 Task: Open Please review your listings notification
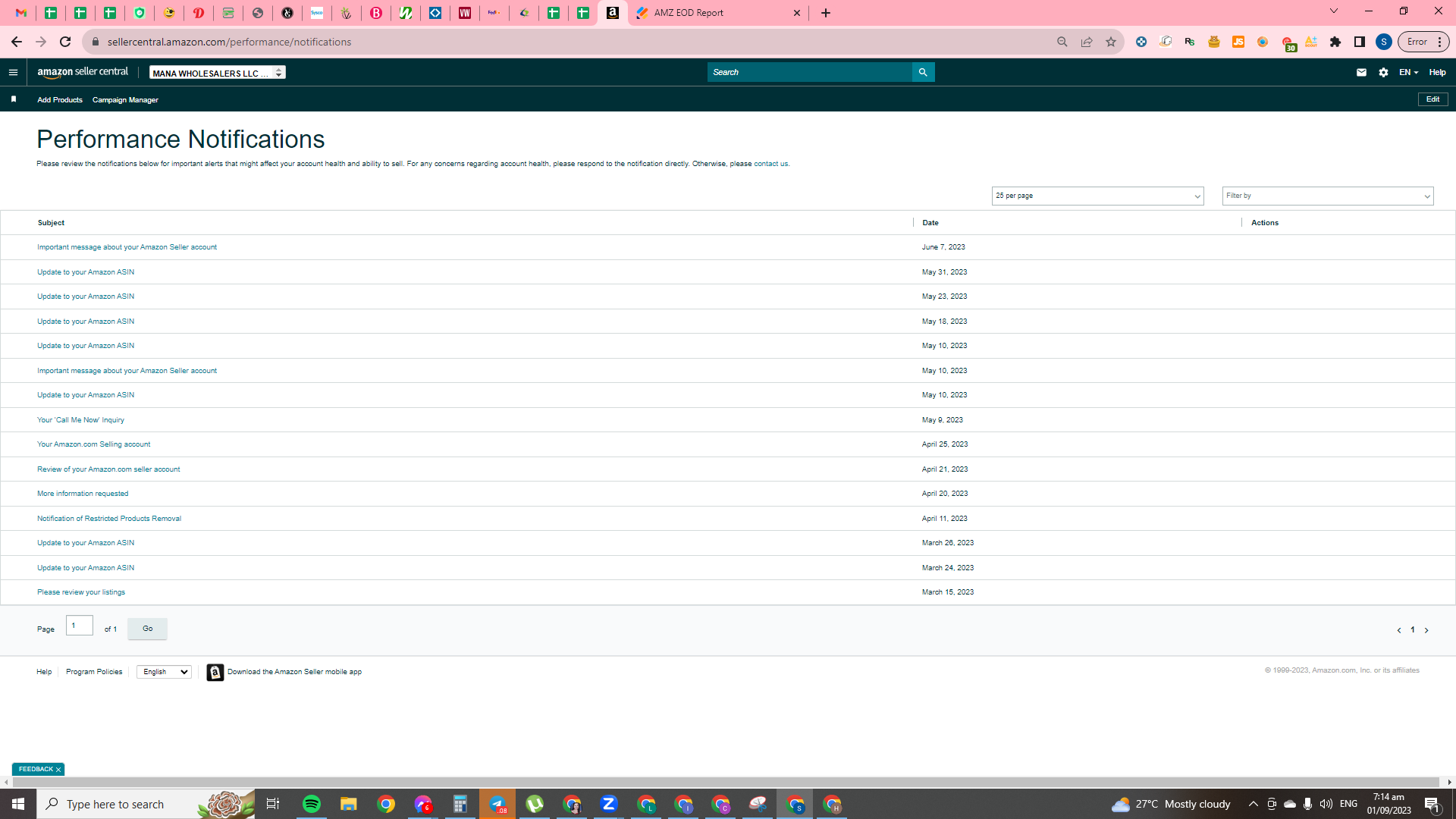click(81, 592)
